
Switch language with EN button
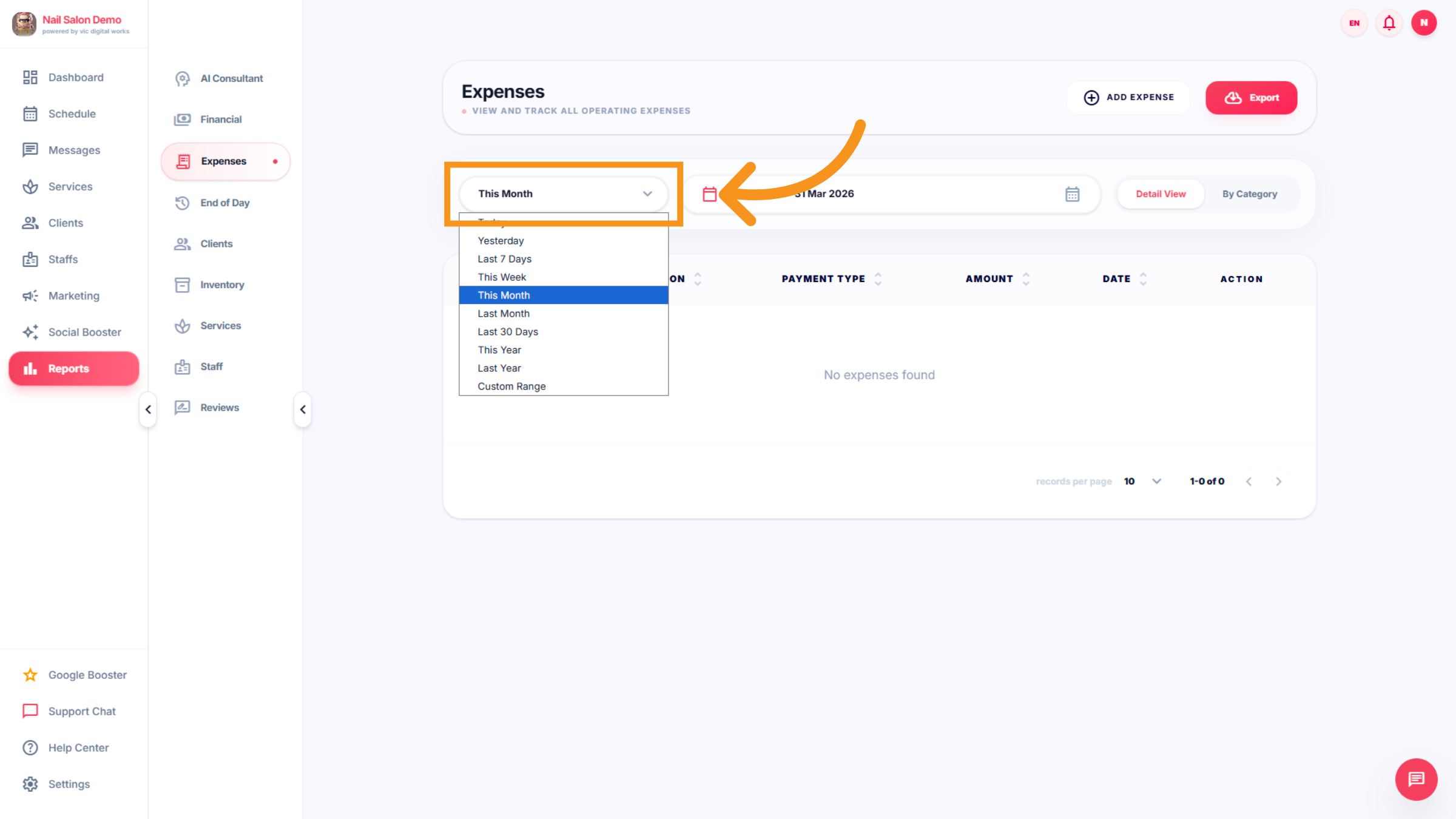click(x=1354, y=23)
